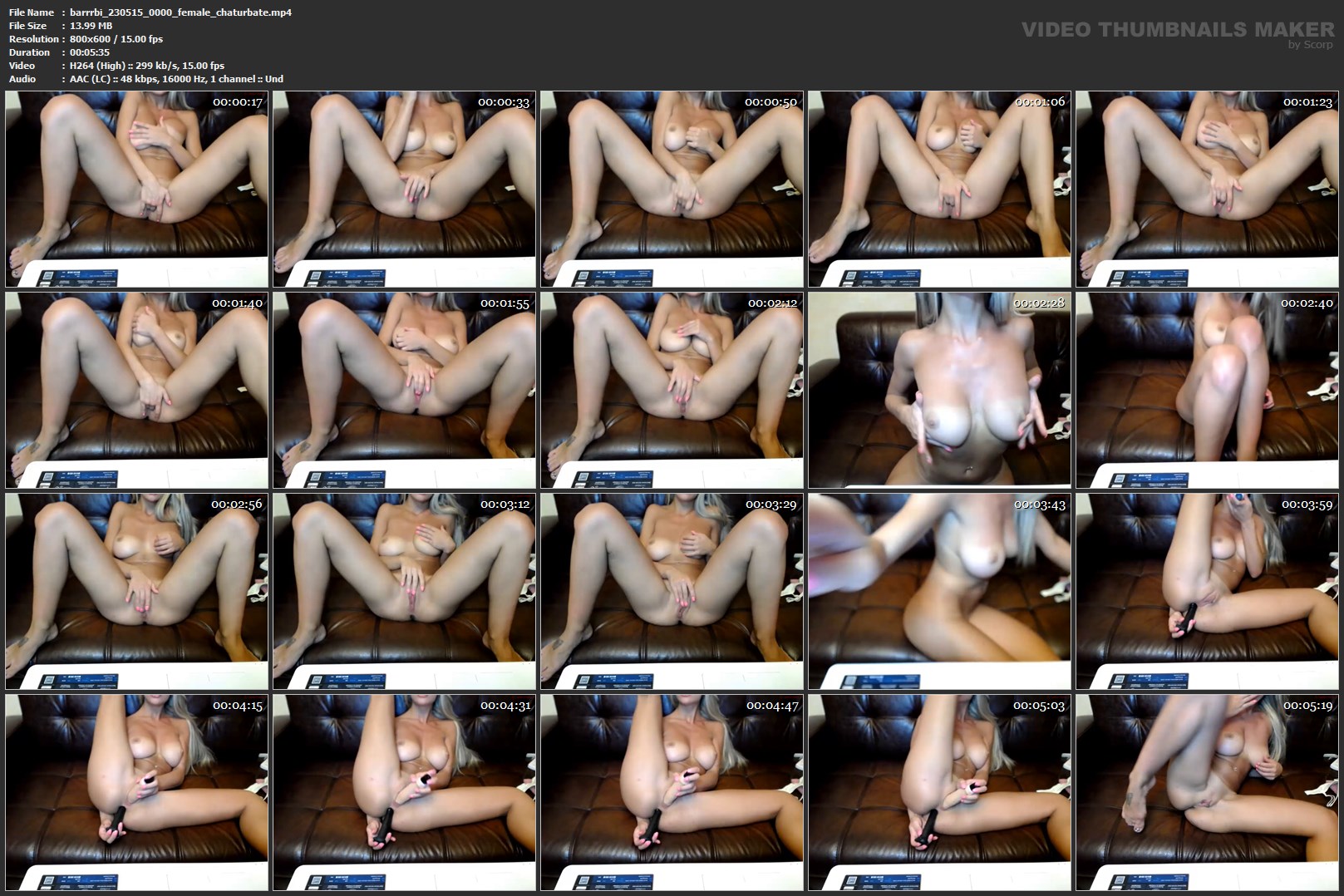Select the 00:03:43 timestamp overlay
The image size is (1344, 896).
tap(1039, 505)
